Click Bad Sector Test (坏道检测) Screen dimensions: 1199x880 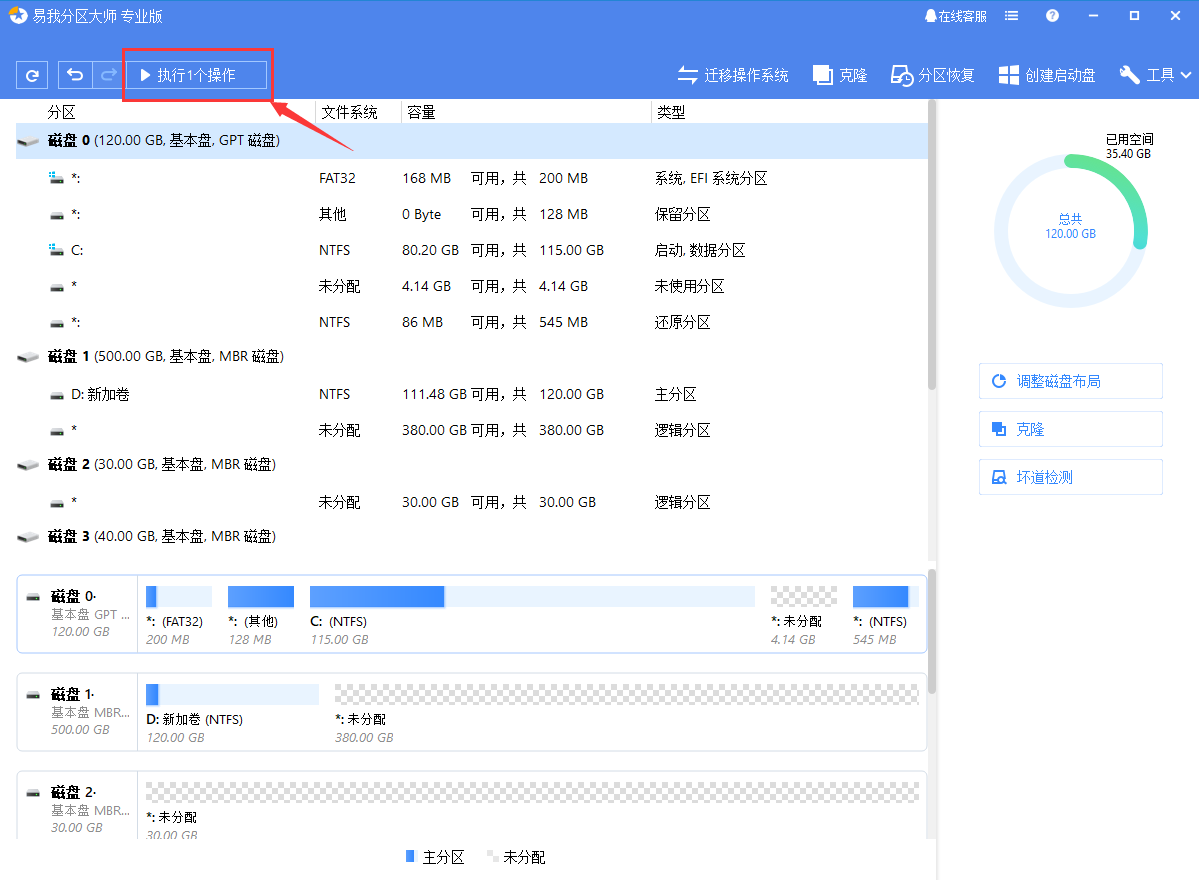pyautogui.click(x=1070, y=477)
